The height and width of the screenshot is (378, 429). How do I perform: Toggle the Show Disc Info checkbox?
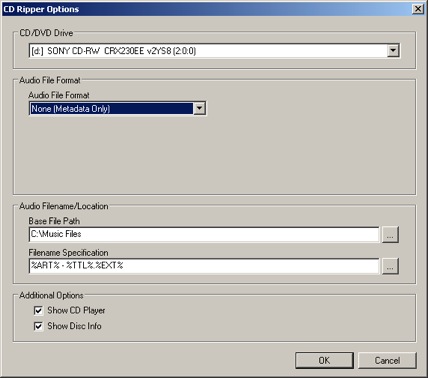[x=38, y=326]
